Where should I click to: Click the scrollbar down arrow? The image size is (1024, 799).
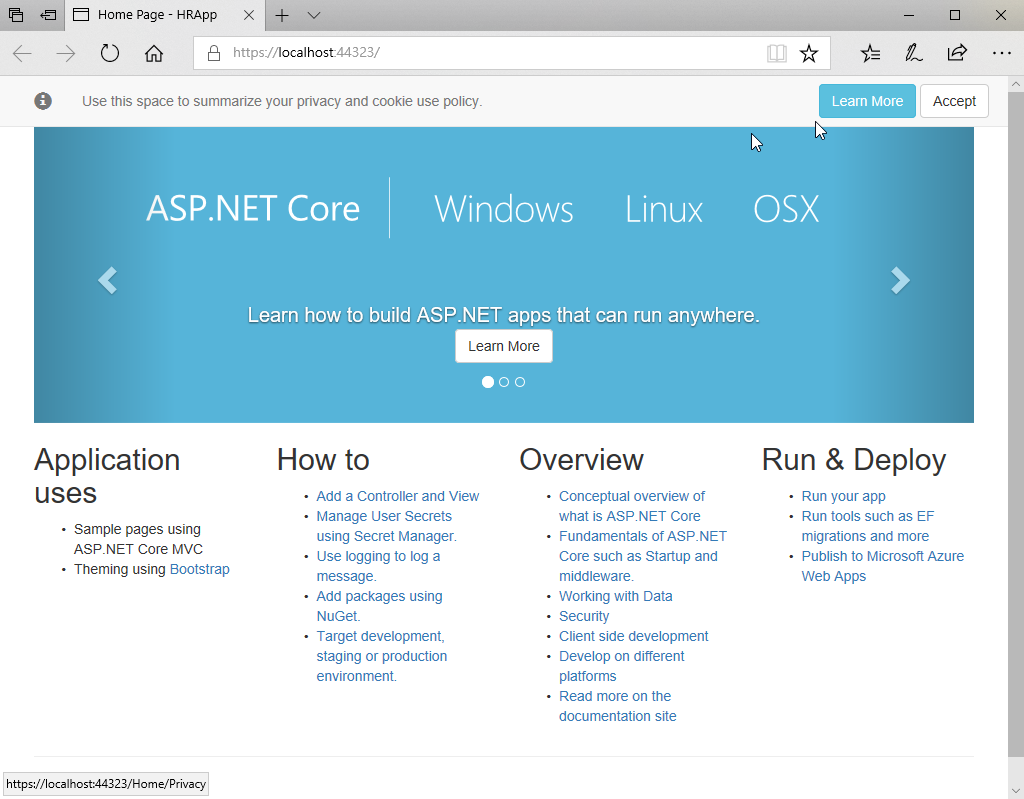coord(1016,791)
